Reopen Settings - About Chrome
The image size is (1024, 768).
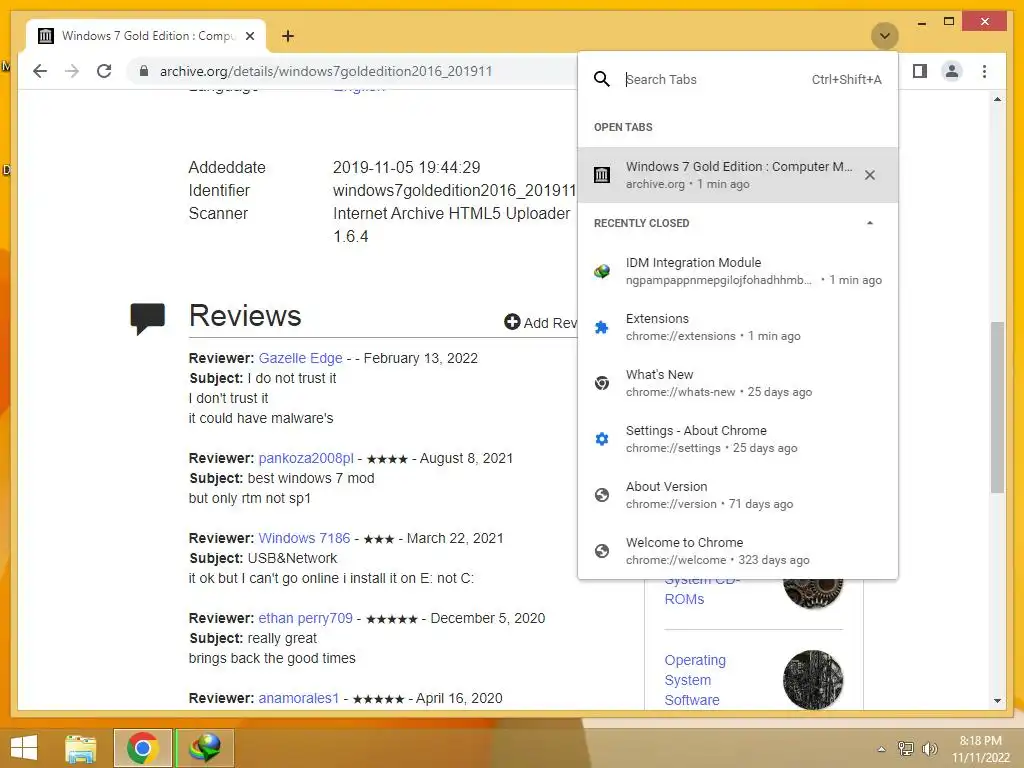738,439
